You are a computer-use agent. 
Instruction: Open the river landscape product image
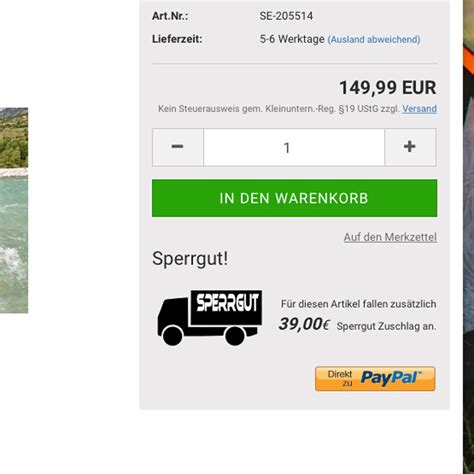[x=14, y=210]
